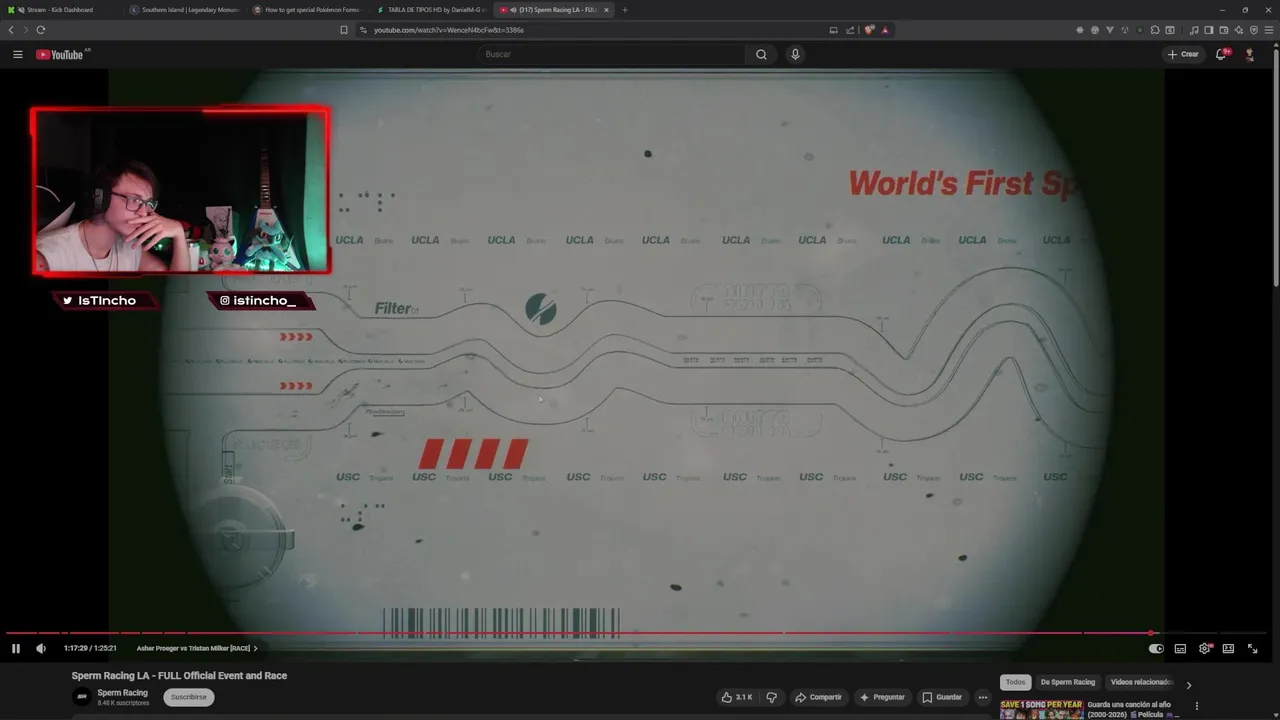
Task: Open the more actions ellipsis menu
Action: (983, 697)
